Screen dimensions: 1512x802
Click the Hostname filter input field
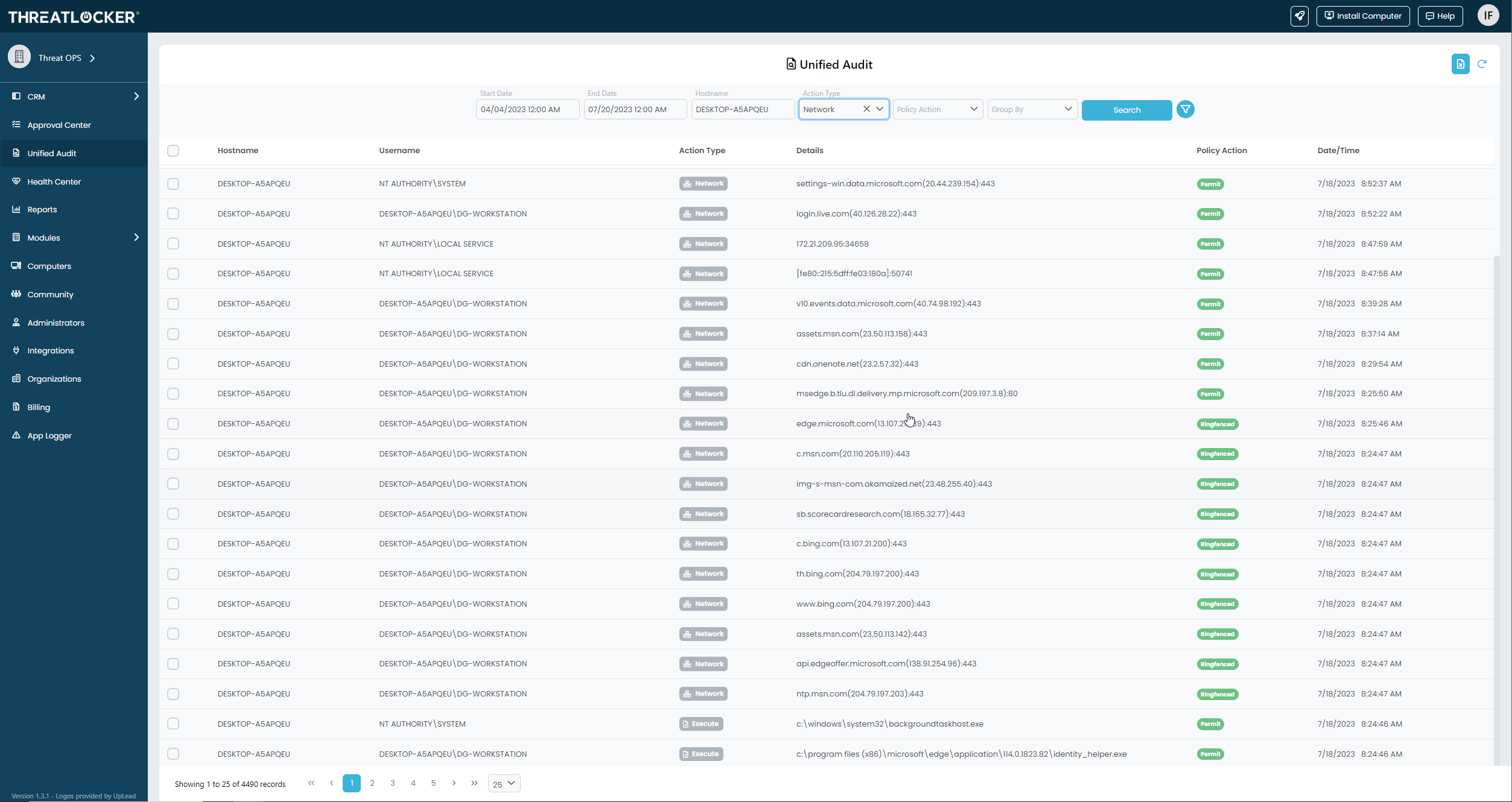click(742, 110)
